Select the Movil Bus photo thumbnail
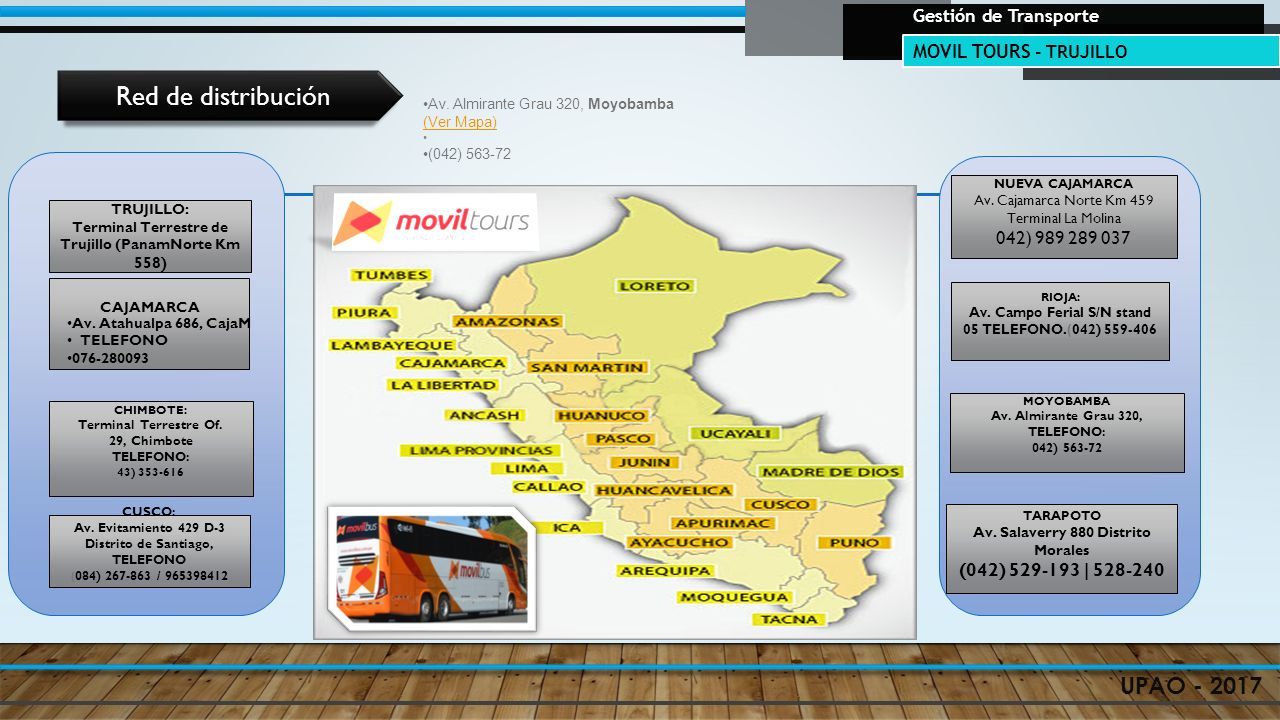Image resolution: width=1280 pixels, height=720 pixels. (432, 567)
